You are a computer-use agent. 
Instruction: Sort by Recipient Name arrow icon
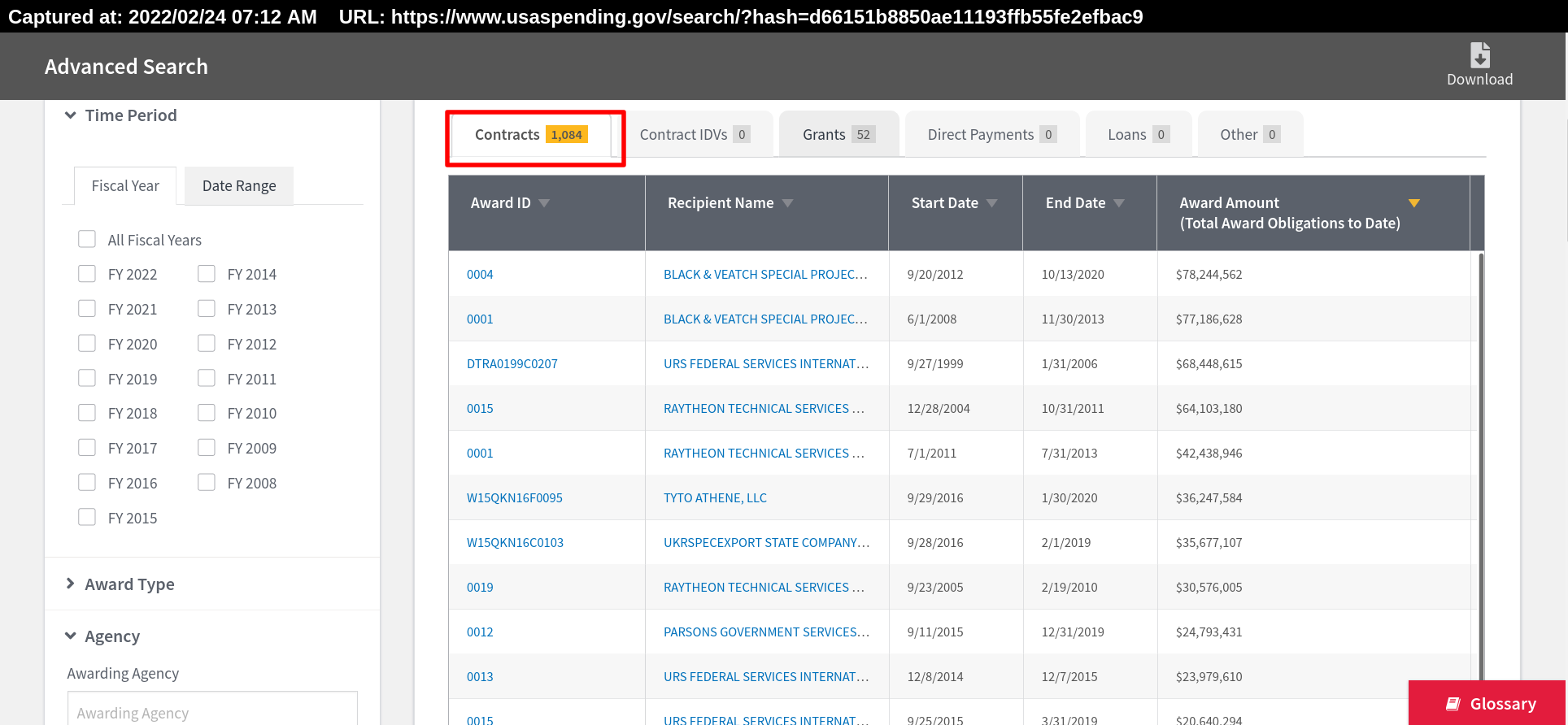(787, 203)
